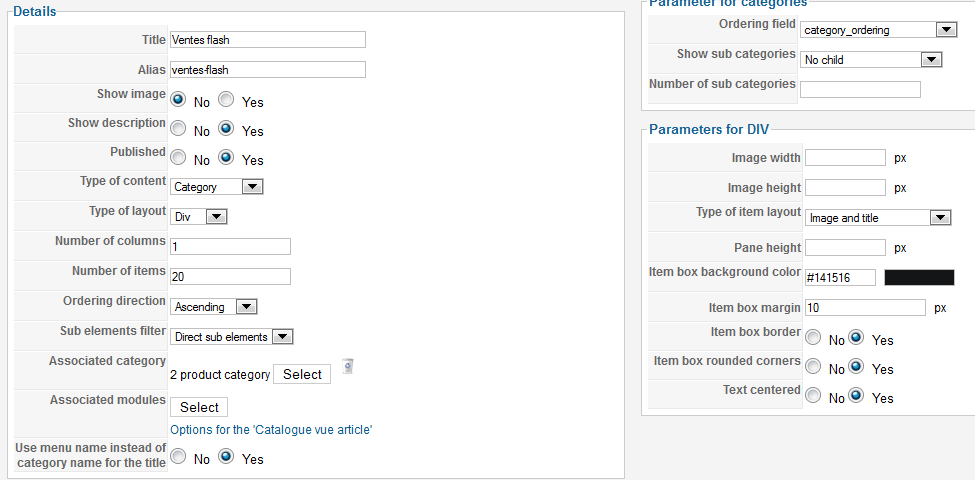The width and height of the screenshot is (975, 480).
Task: Select No for Item box rounded corners
Action: click(x=813, y=367)
